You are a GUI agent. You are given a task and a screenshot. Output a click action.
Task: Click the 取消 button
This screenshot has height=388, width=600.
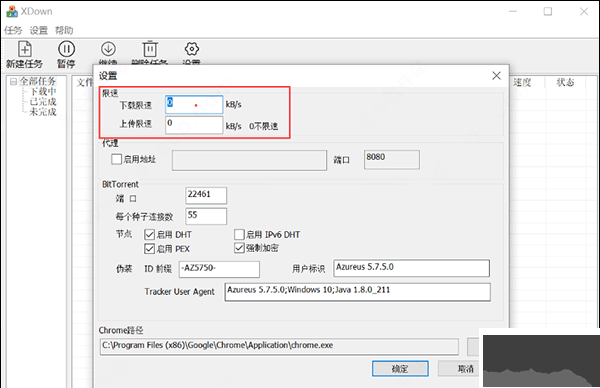coord(458,368)
